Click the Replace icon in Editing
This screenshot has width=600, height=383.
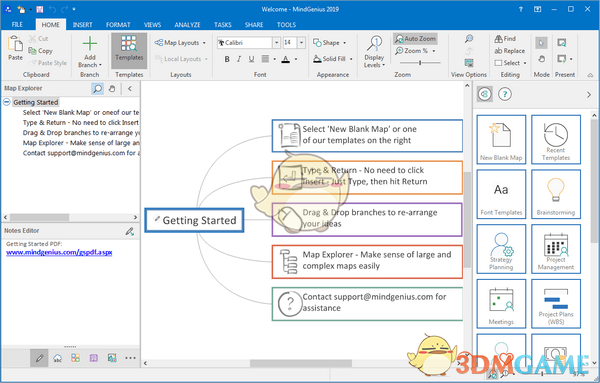pyautogui.click(x=498, y=51)
